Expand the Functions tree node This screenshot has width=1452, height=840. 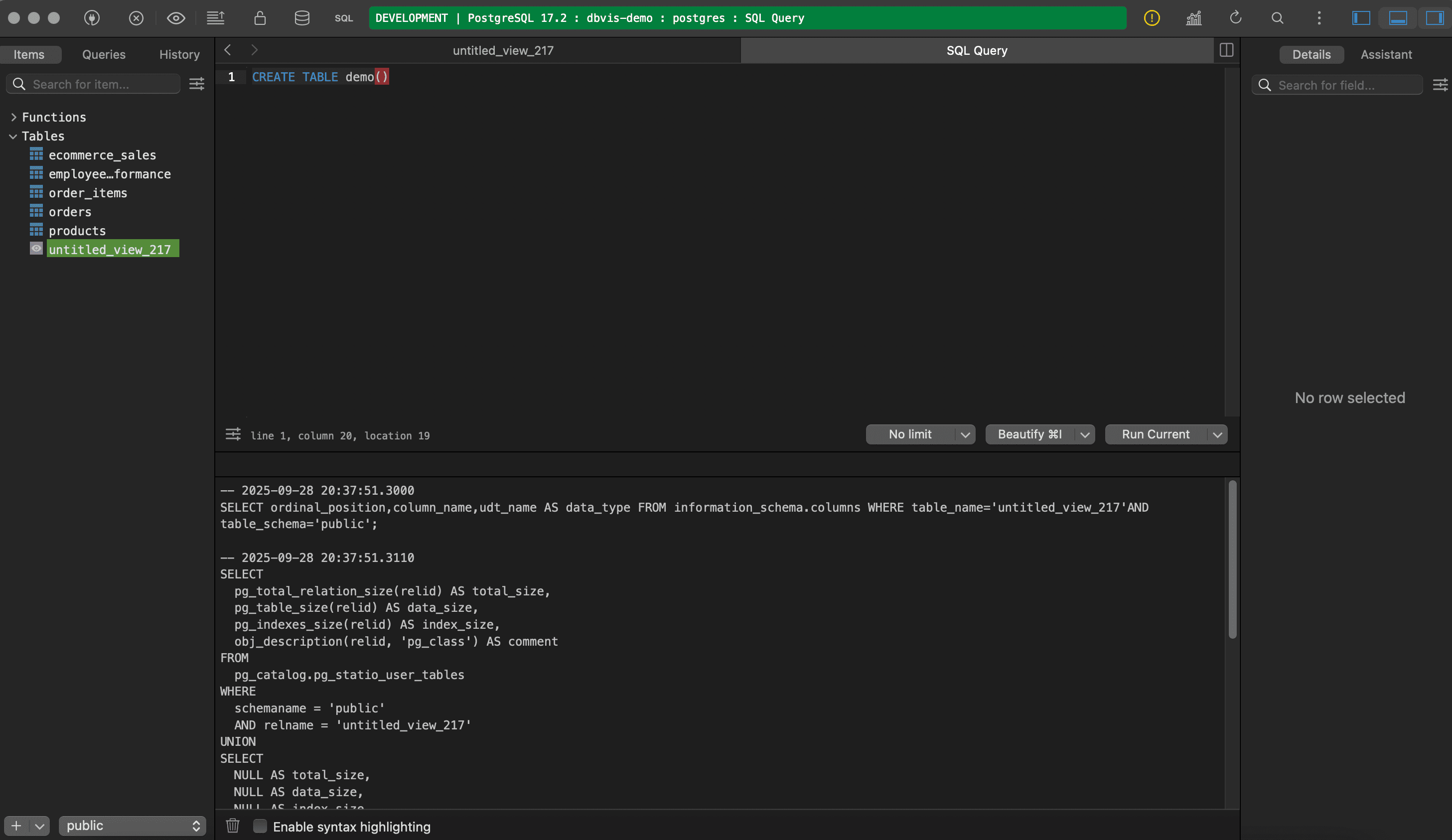[14, 117]
